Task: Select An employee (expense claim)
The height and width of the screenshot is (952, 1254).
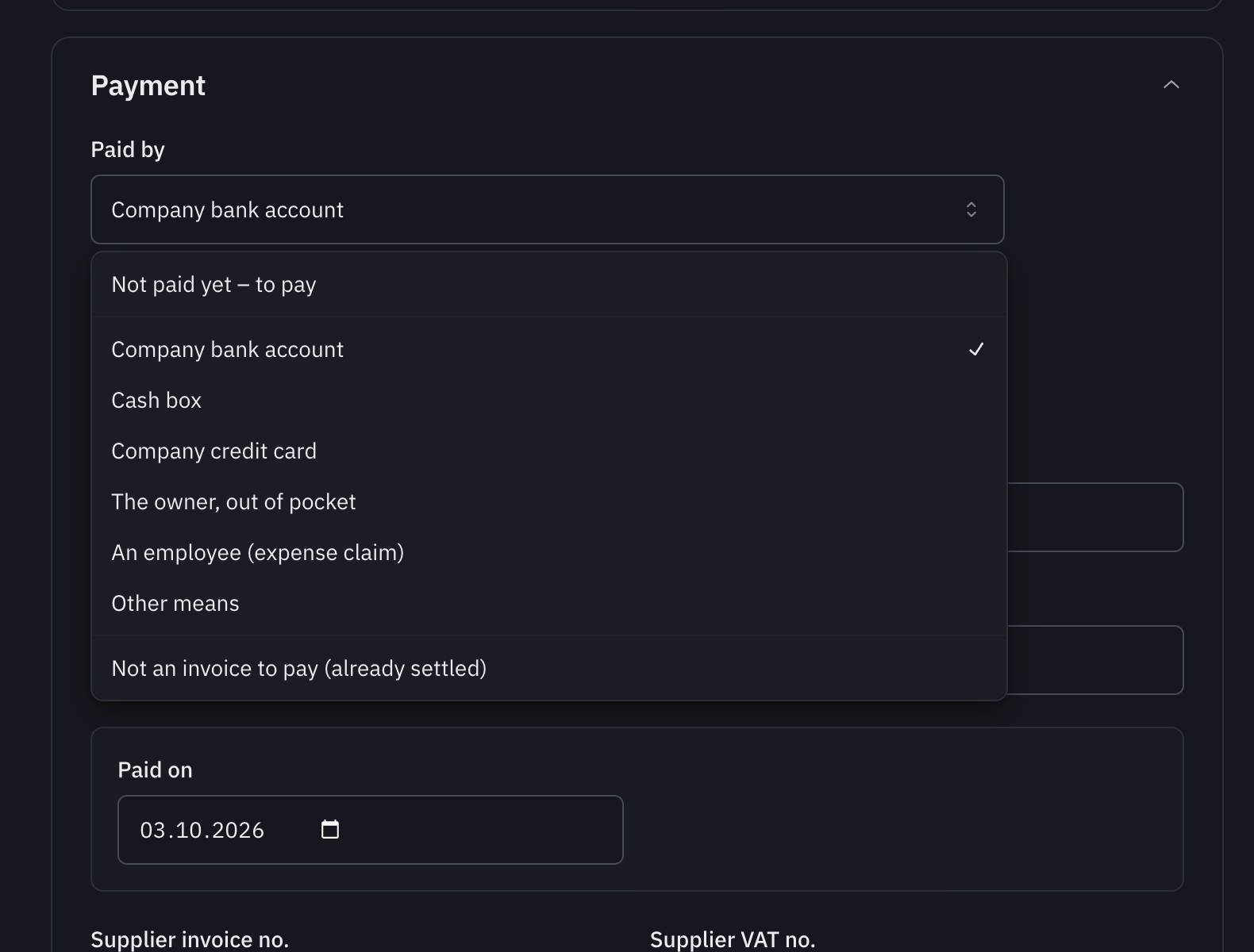Action: point(549,553)
